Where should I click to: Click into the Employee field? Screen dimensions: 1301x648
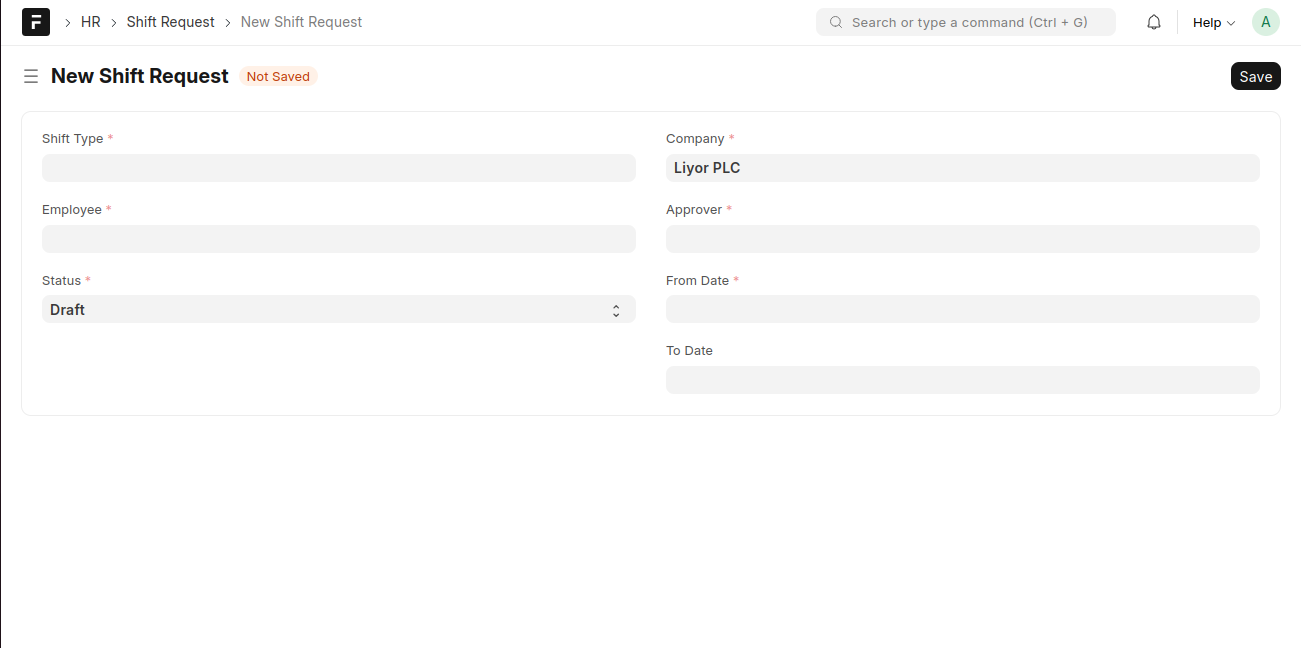(338, 239)
